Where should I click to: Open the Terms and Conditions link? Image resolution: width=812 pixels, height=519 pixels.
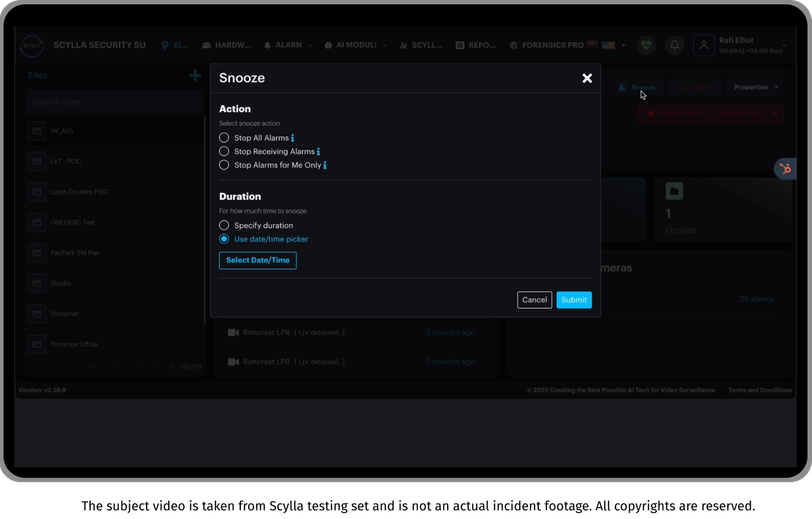click(x=760, y=390)
